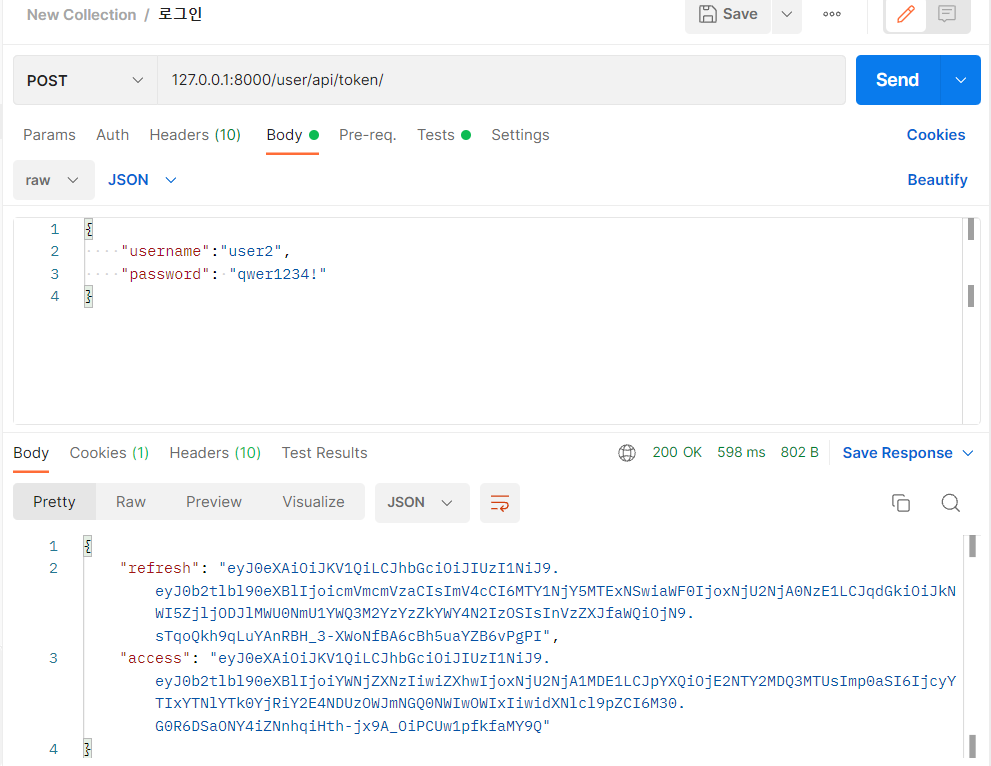Open the Save options dropdown arrow
Screen dimensions: 991x766
787,15
